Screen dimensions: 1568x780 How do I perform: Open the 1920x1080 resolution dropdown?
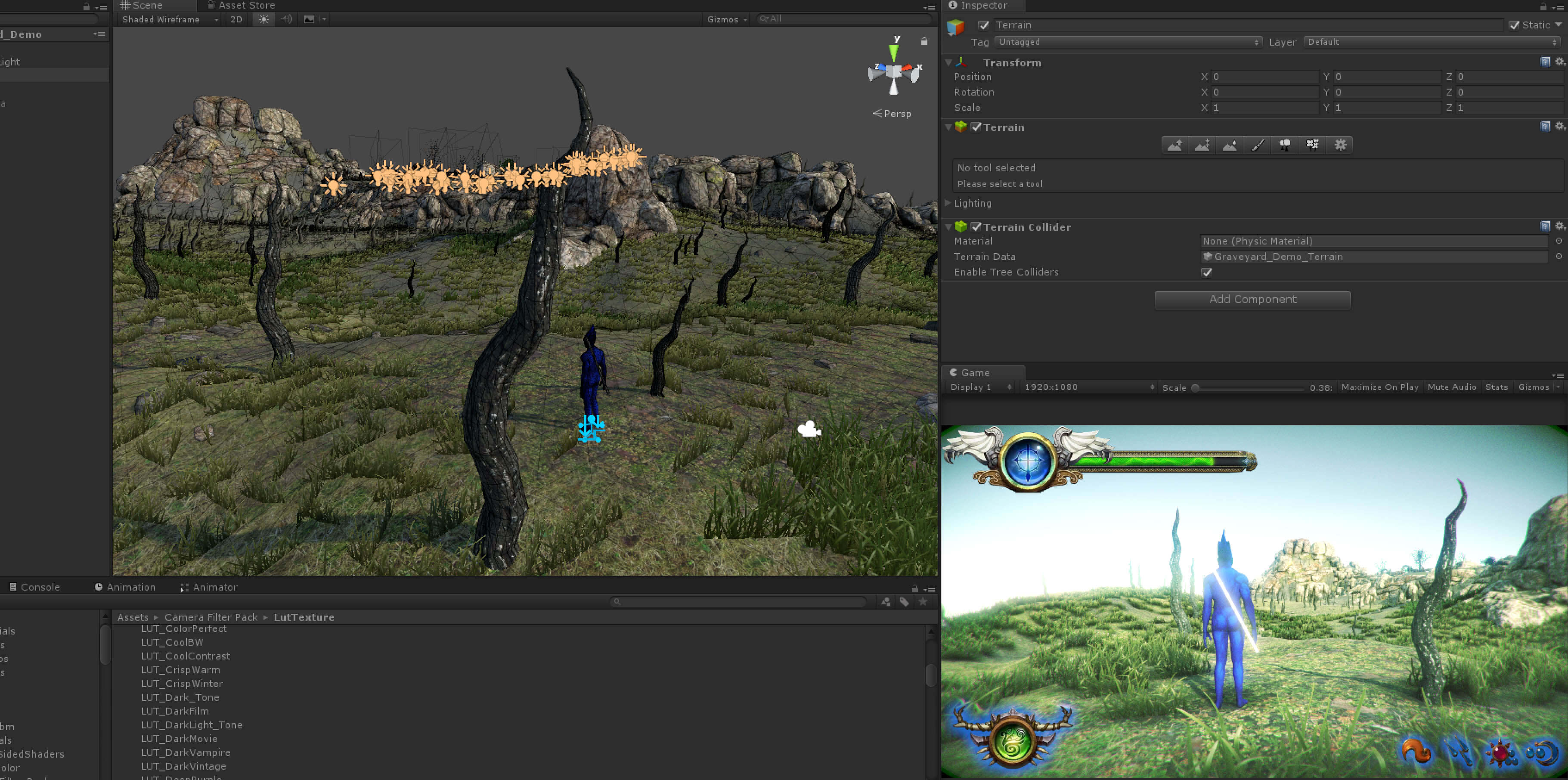click(1088, 387)
